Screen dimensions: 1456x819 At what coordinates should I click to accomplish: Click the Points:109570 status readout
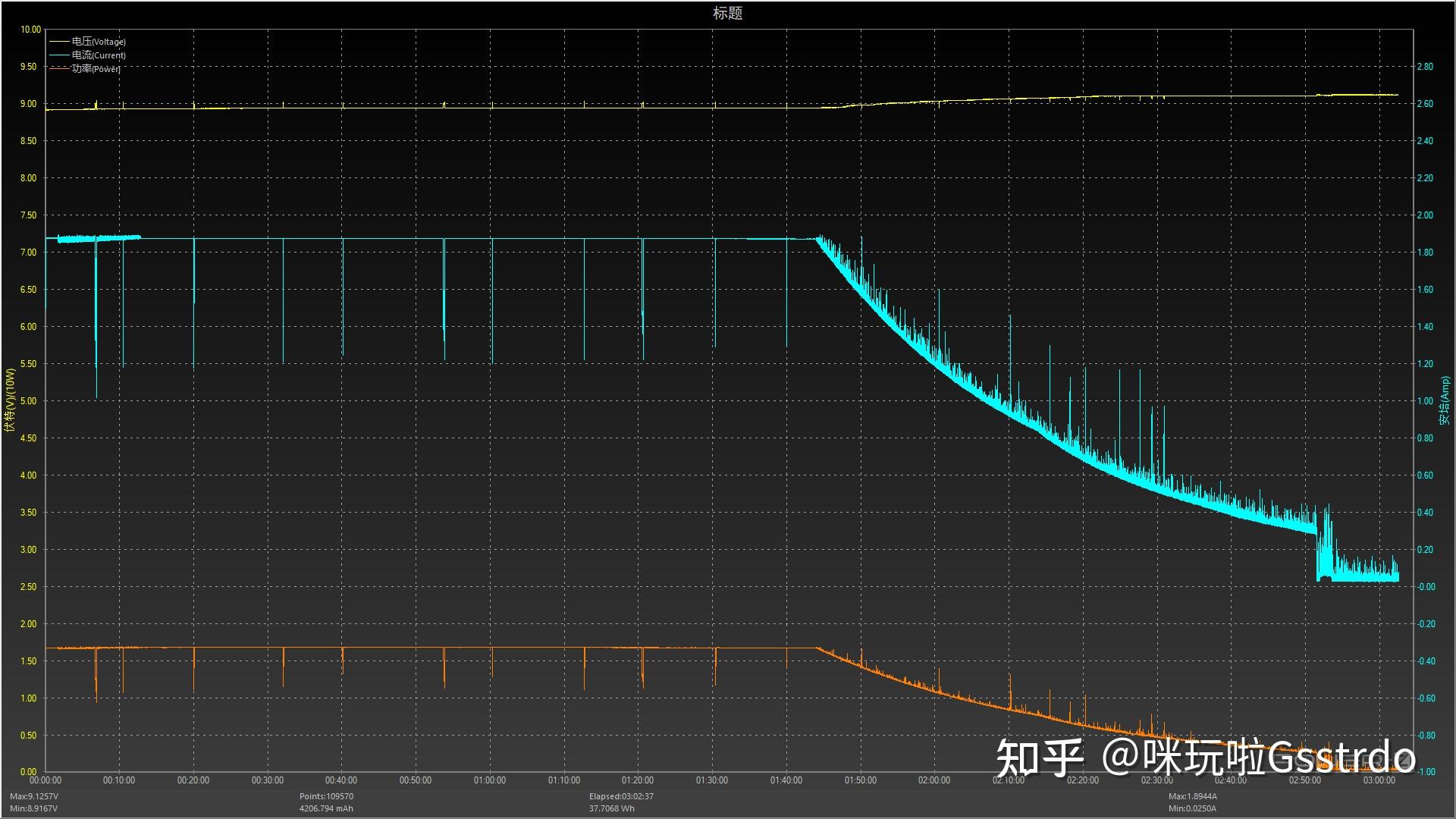point(326,797)
